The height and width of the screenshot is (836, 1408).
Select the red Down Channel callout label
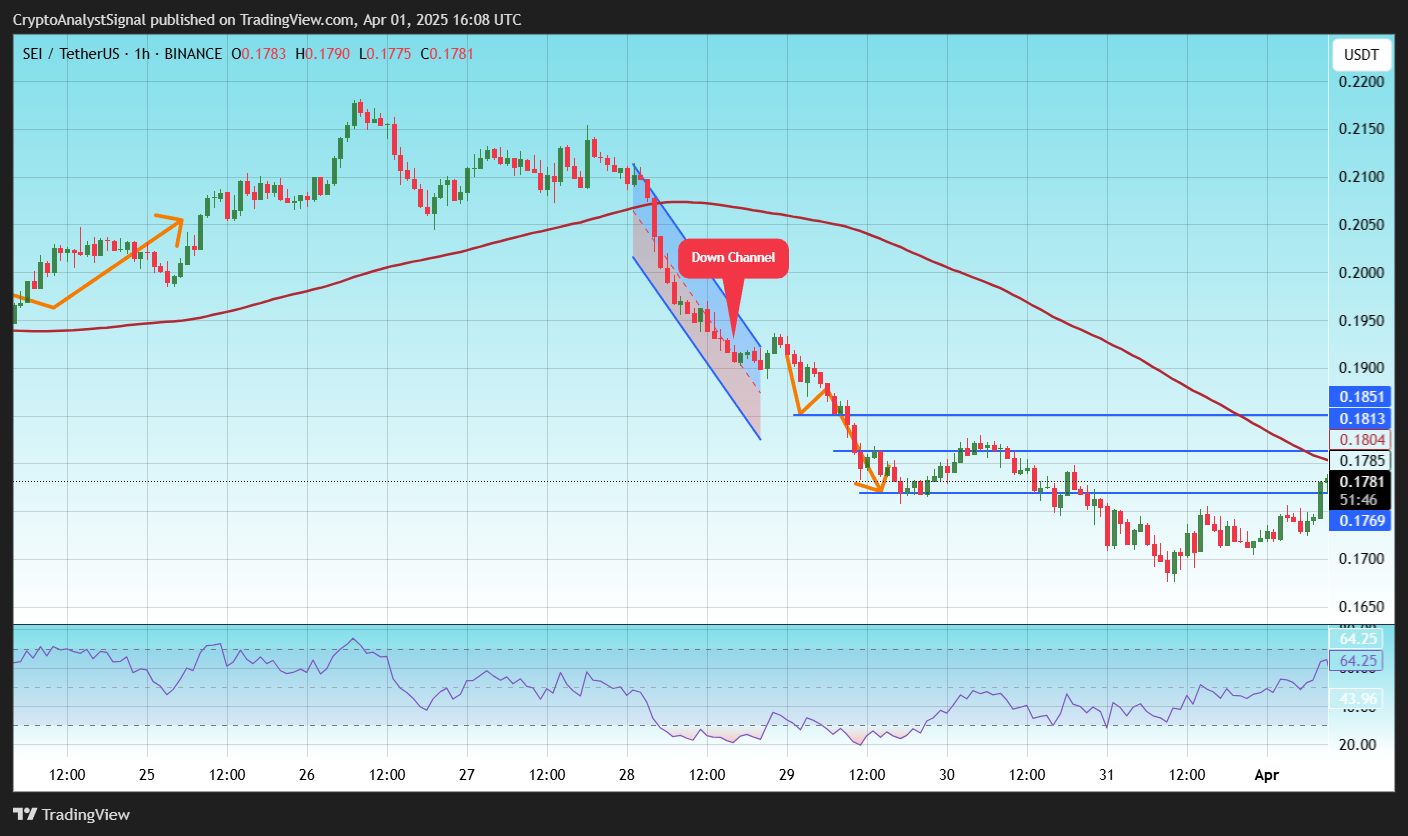[734, 258]
